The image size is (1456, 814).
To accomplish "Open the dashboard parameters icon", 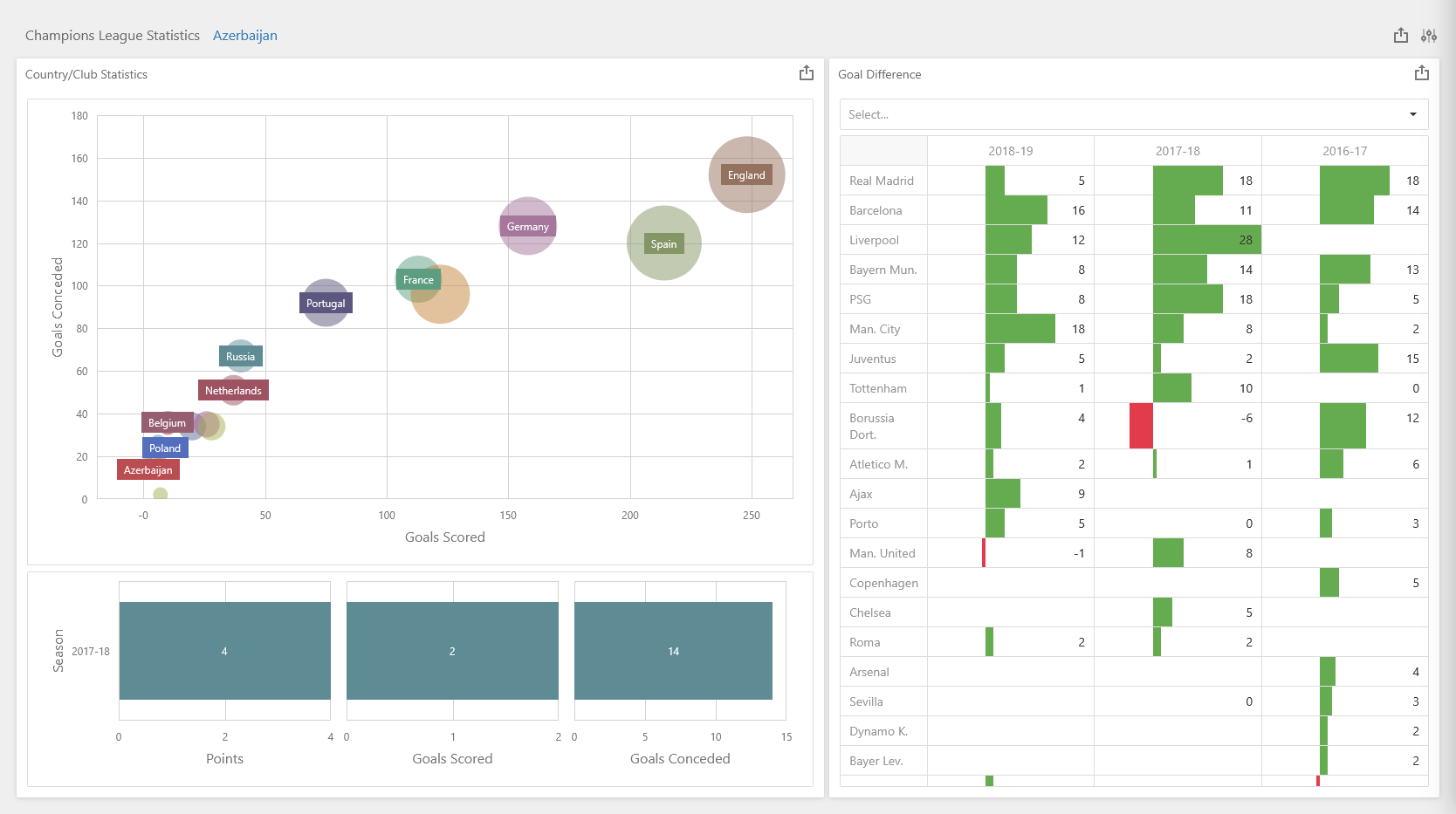I will tap(1429, 36).
